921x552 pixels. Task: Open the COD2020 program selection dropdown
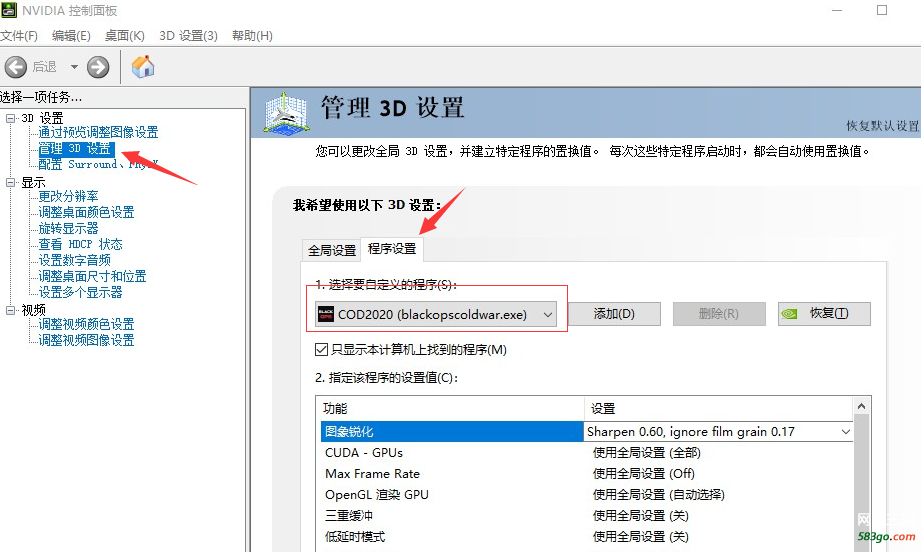coord(436,315)
